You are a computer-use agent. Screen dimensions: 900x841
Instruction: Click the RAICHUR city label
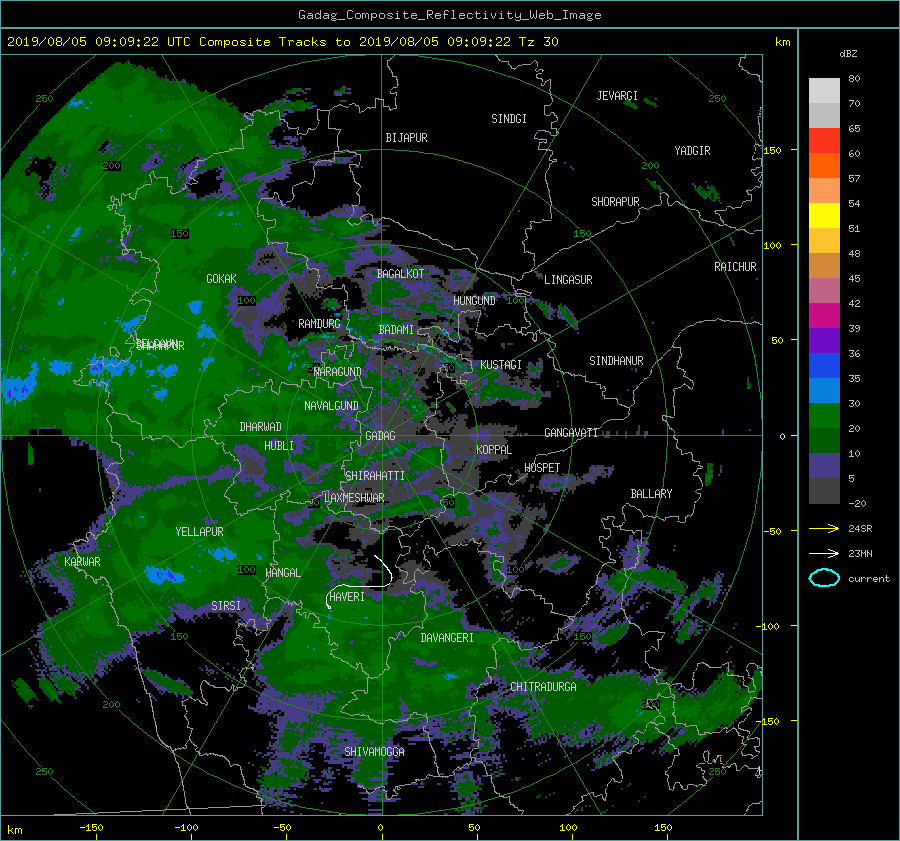(735, 267)
